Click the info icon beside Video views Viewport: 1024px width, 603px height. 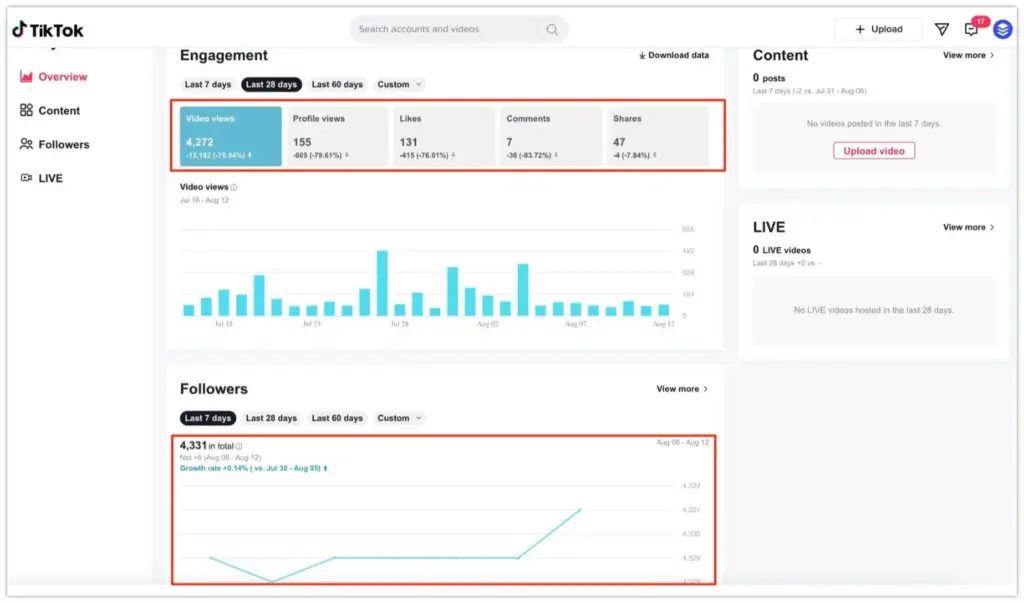tap(234, 187)
